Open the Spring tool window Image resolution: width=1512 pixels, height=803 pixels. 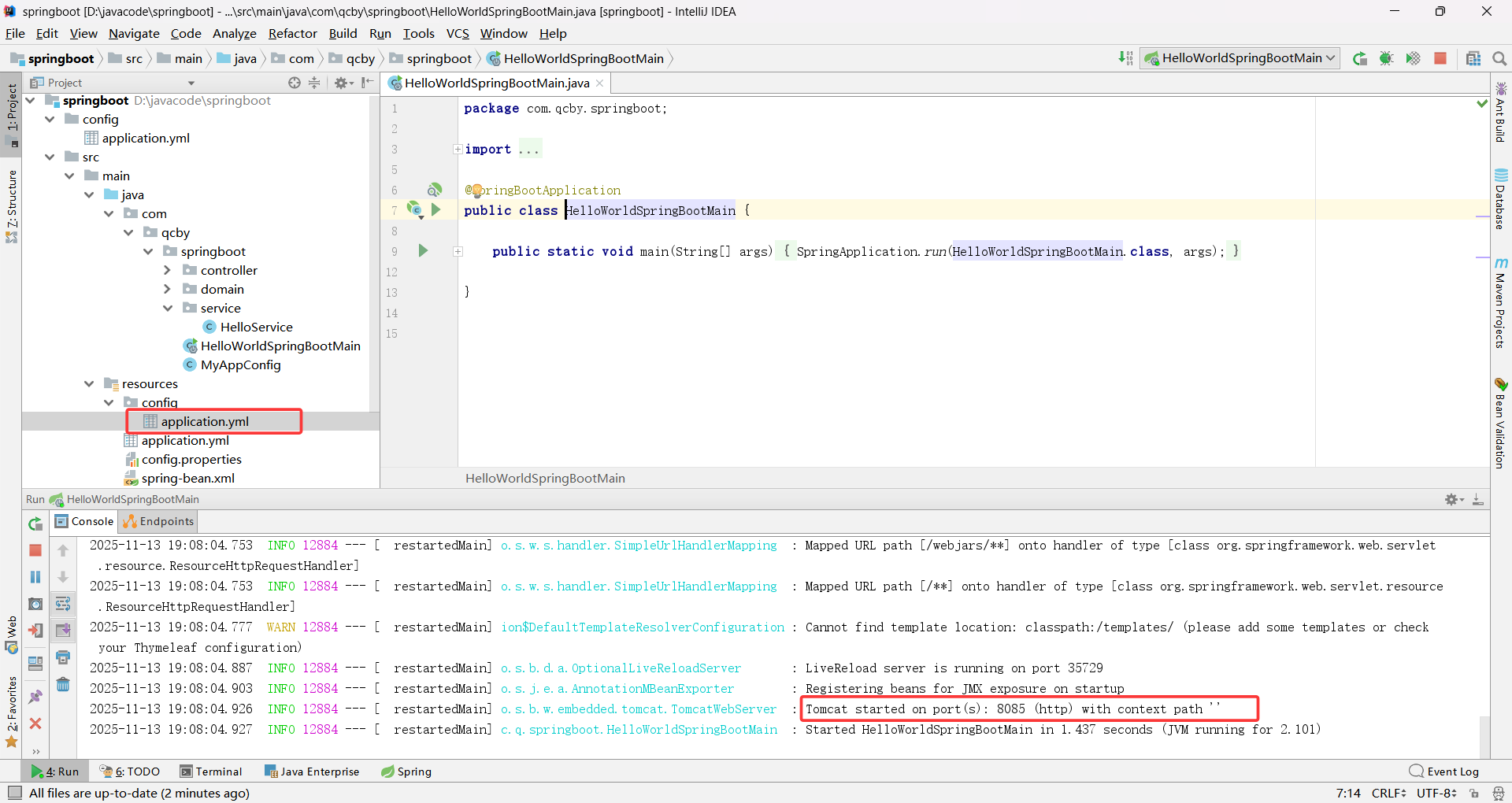point(406,772)
